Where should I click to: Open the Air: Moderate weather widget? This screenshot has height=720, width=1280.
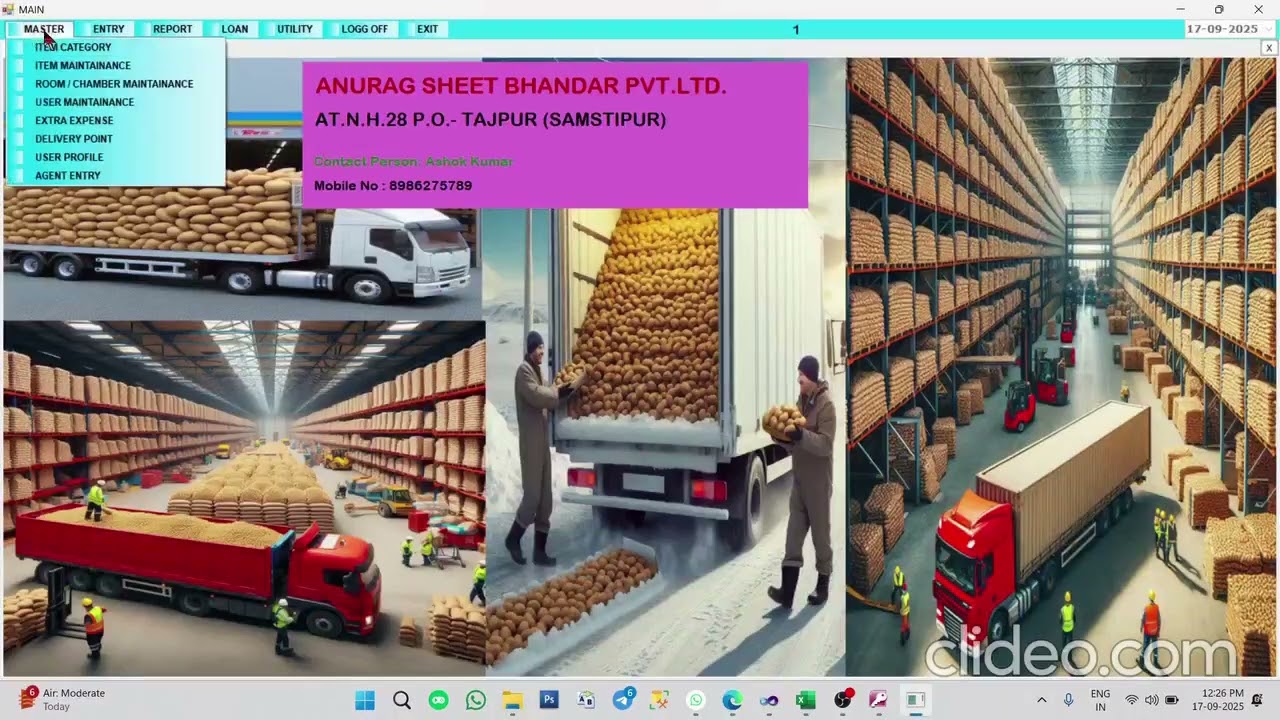coord(62,699)
